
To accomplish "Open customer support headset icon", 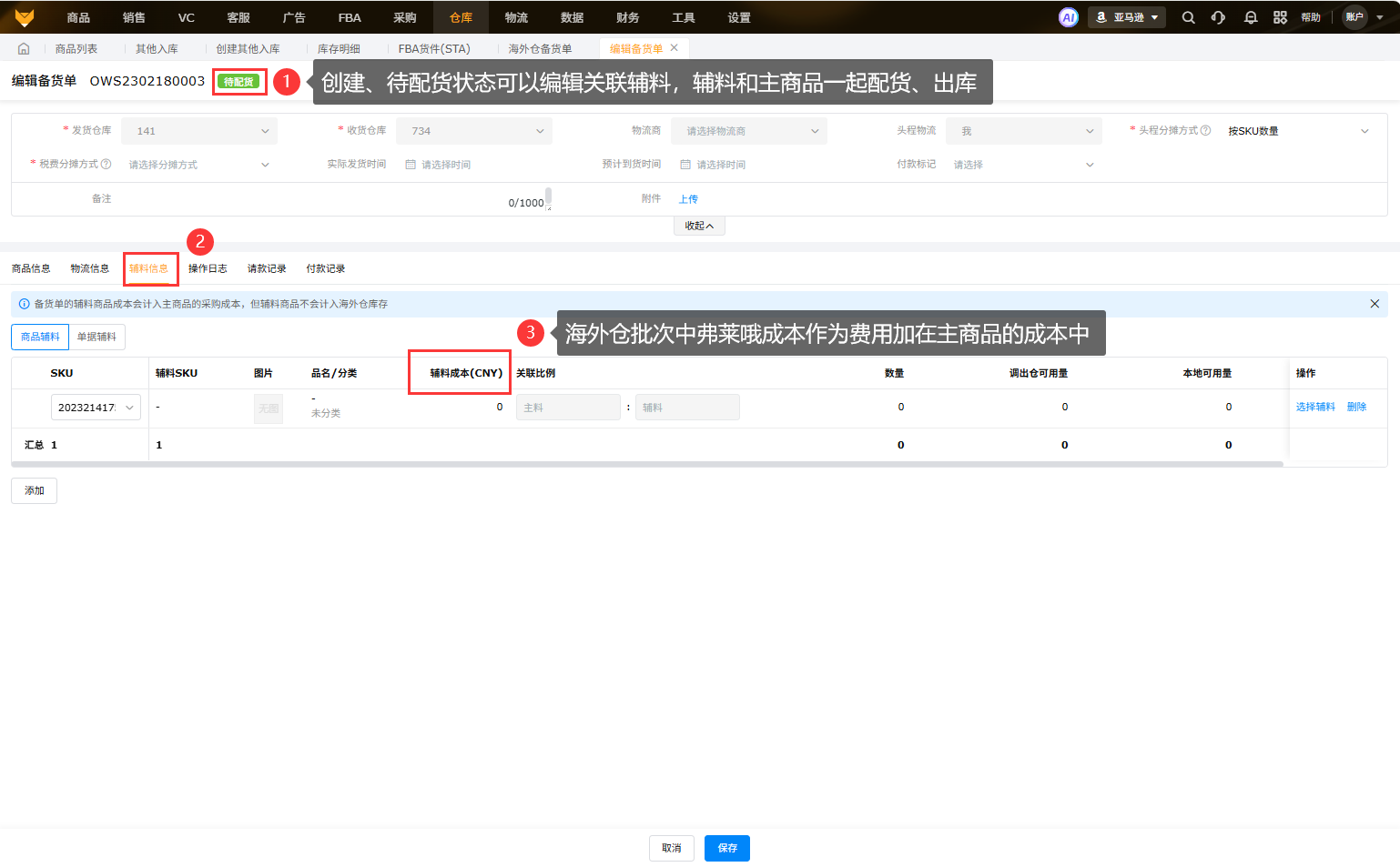I will 1219,17.
